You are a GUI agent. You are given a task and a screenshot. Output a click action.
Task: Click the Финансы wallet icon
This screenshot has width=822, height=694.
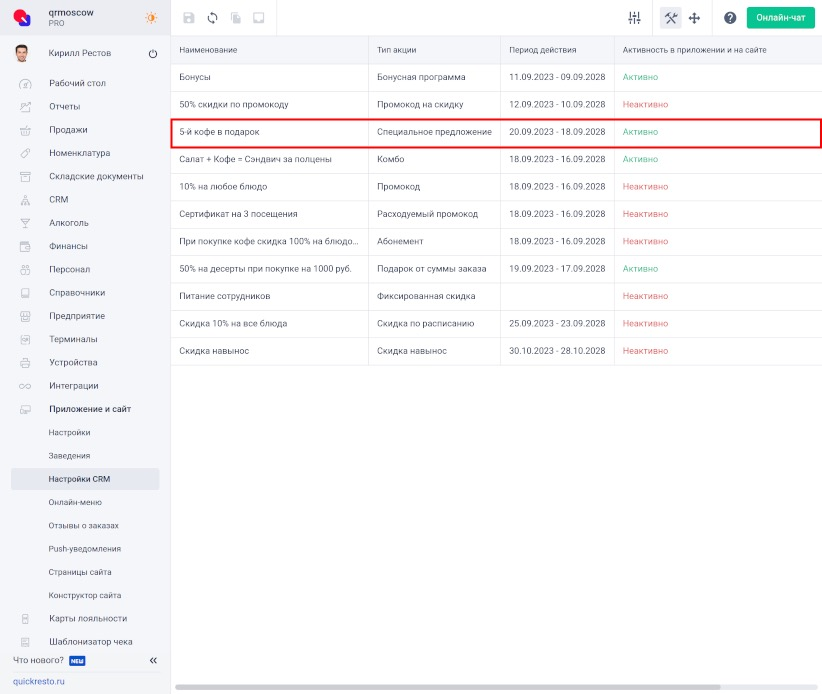click(x=25, y=246)
